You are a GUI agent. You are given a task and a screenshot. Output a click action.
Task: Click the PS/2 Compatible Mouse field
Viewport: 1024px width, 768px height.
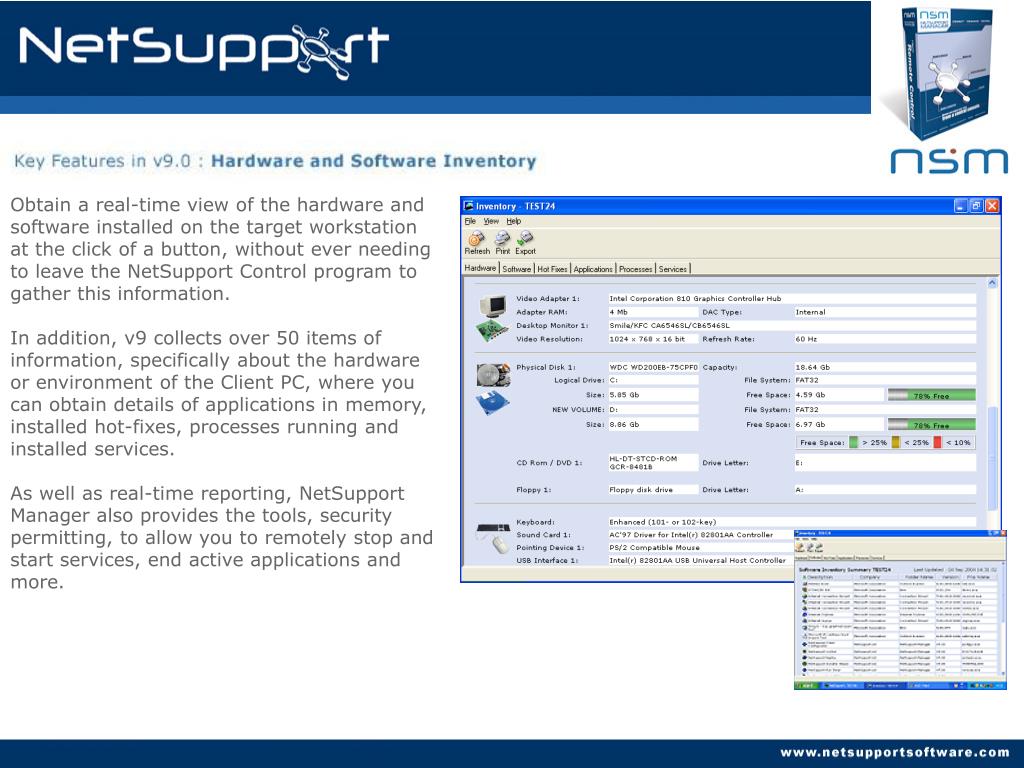pyautogui.click(x=700, y=547)
